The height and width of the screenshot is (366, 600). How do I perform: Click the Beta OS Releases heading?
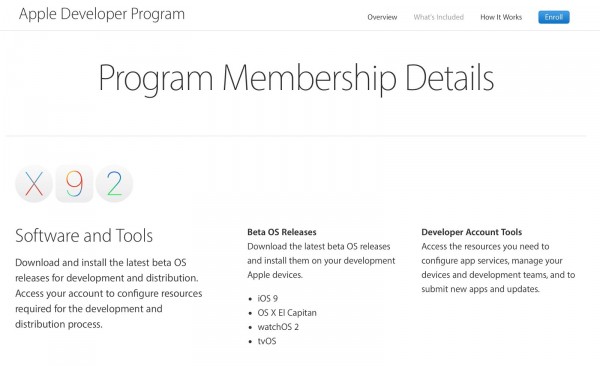pos(282,232)
